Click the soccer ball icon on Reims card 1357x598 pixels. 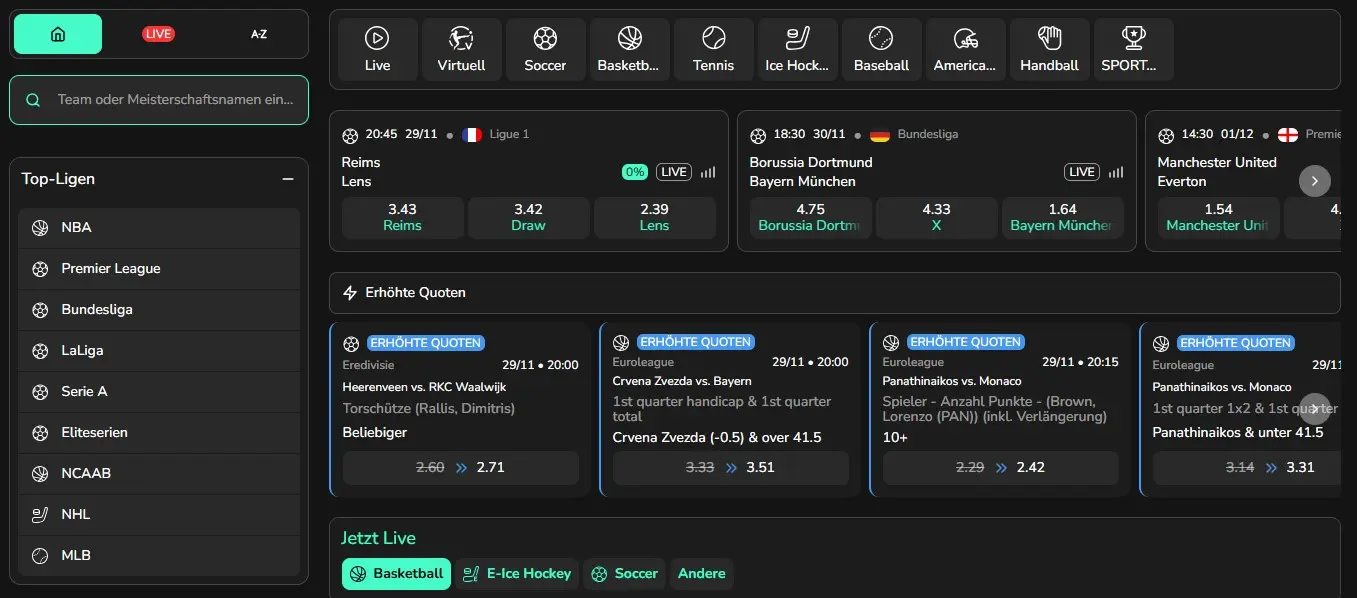coord(350,135)
